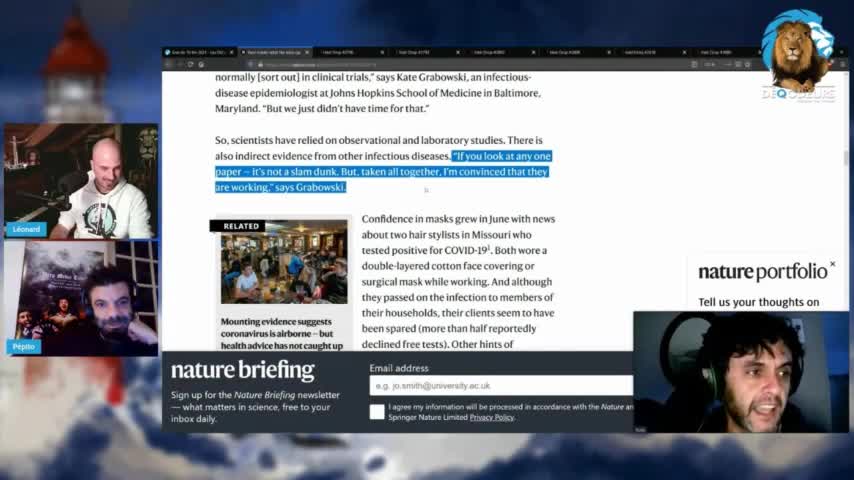Open the Related article restaurant thumbnail

click(x=284, y=262)
